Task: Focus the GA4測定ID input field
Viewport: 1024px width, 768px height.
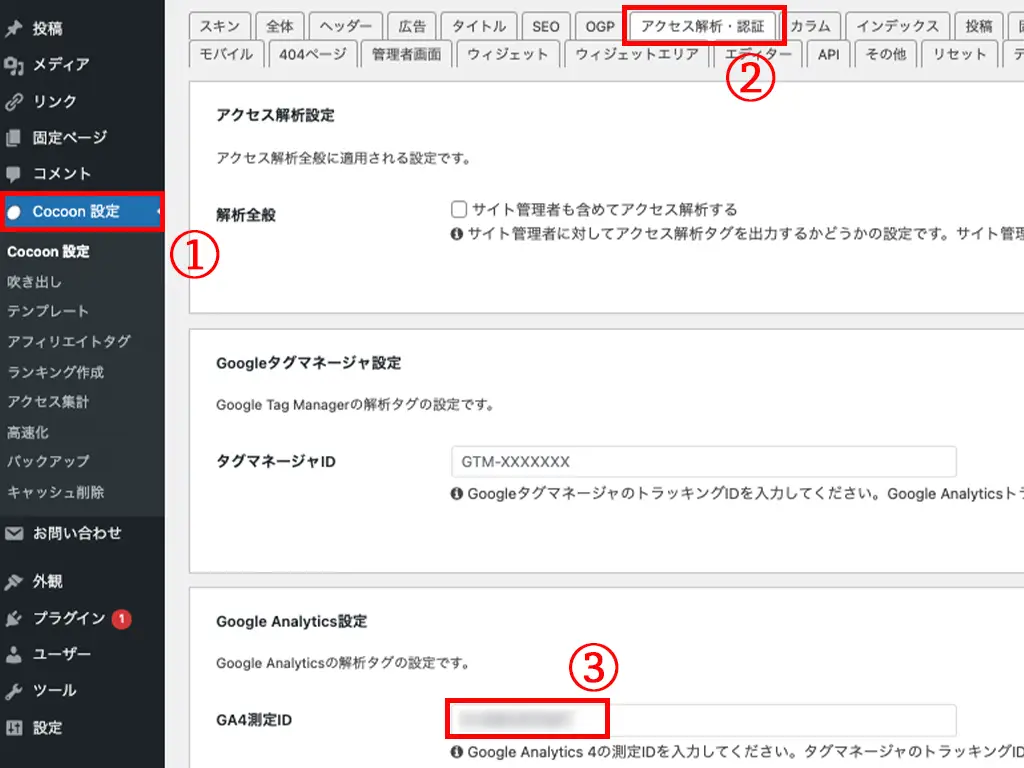Action: [703, 720]
